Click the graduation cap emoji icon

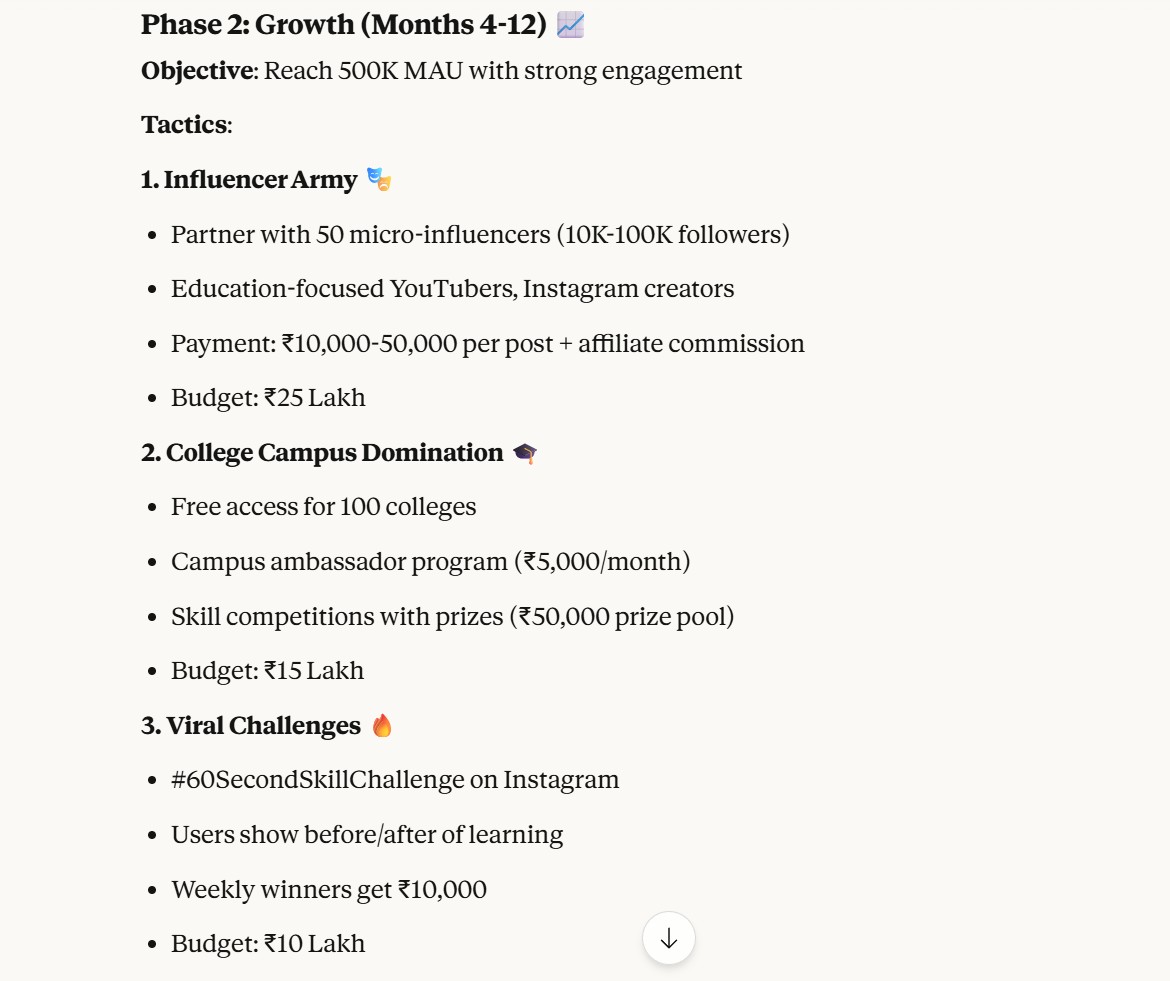525,453
